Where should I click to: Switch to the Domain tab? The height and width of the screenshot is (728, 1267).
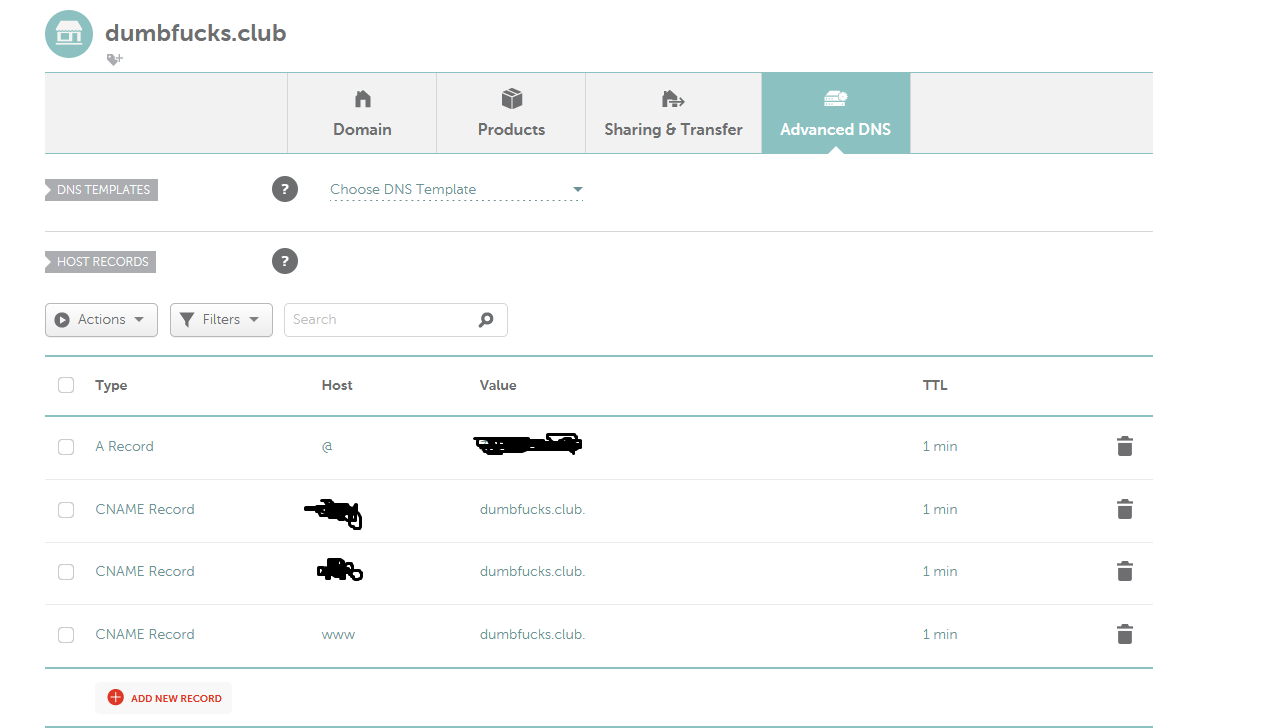[362, 113]
